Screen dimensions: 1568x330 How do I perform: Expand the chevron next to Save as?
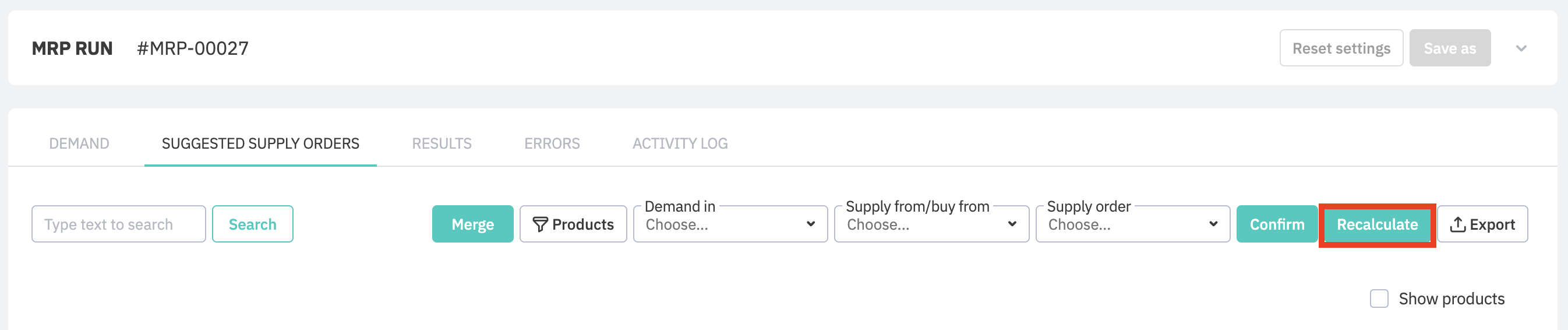coord(1520,49)
